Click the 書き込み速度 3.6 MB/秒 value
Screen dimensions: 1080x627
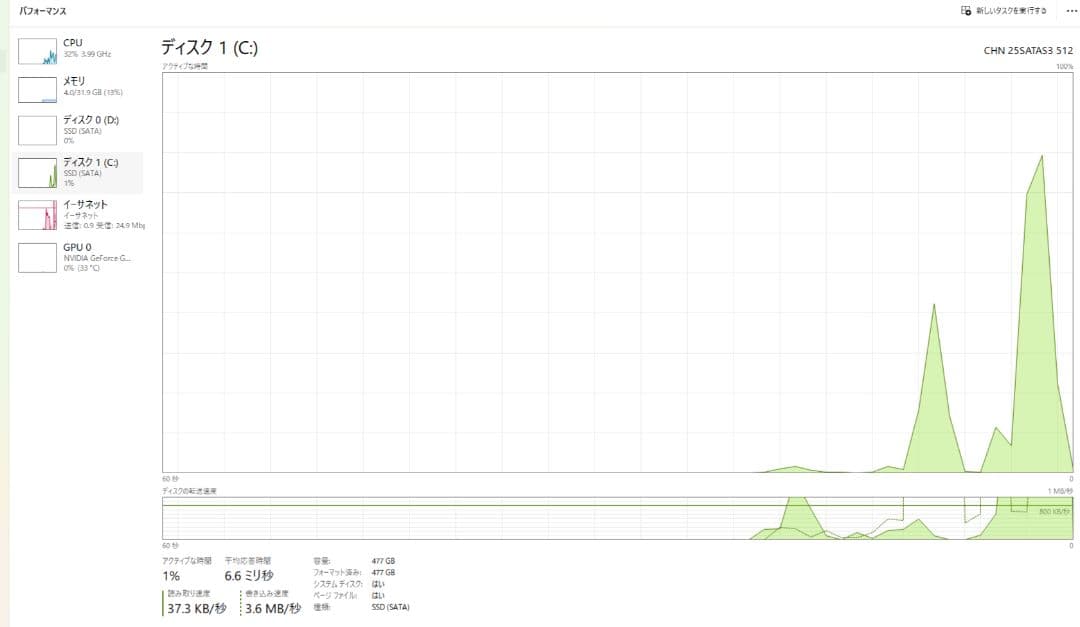pos(272,608)
